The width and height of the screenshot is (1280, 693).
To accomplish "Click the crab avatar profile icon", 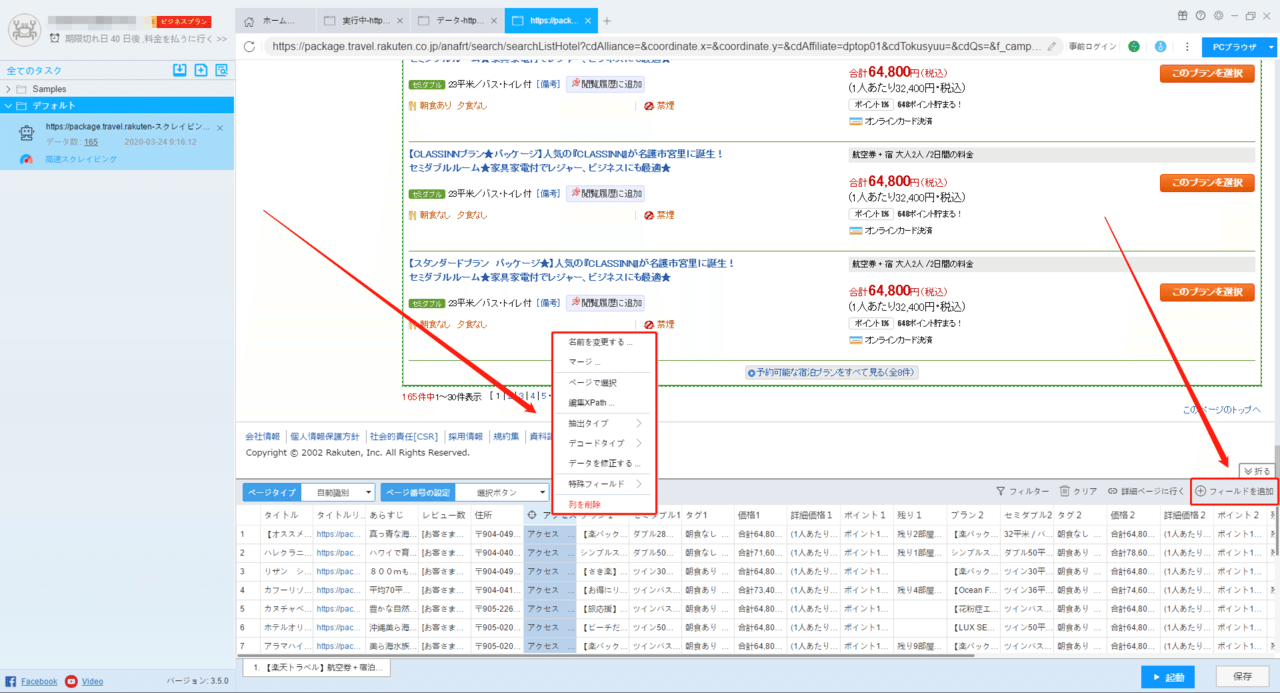I will (23, 30).
